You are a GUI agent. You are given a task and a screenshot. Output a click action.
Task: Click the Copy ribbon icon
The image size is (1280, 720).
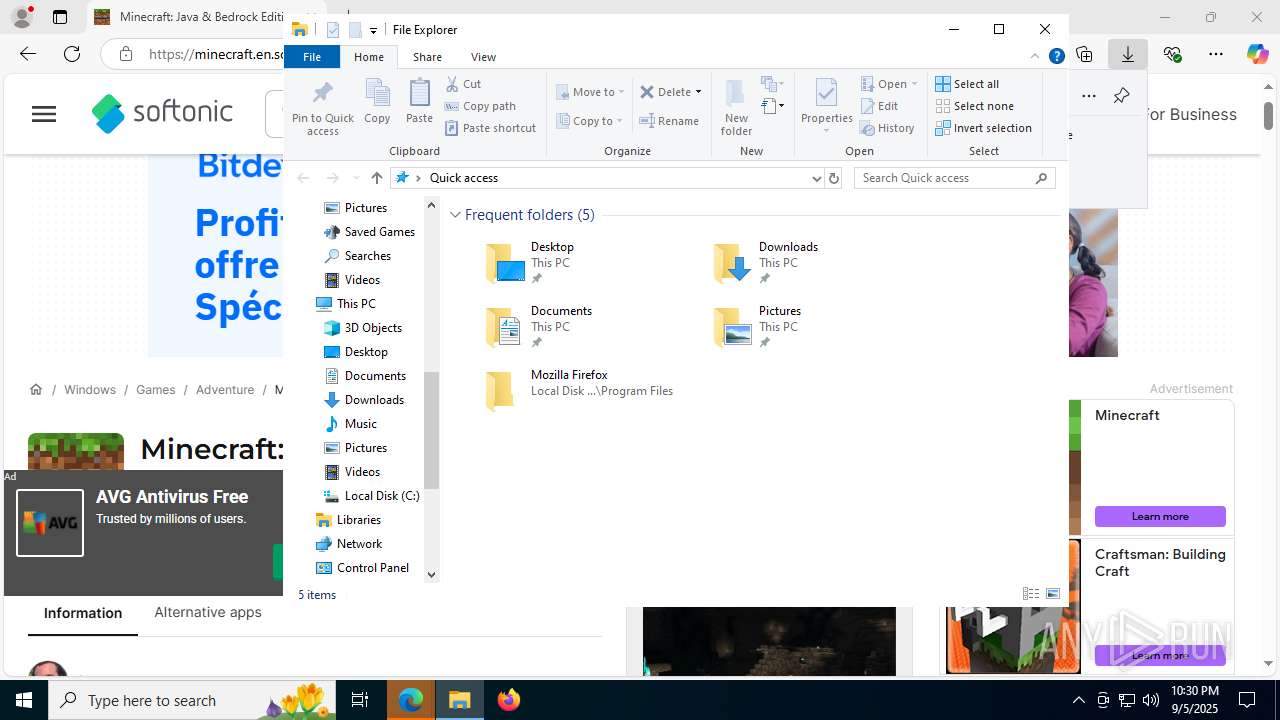pos(377,101)
